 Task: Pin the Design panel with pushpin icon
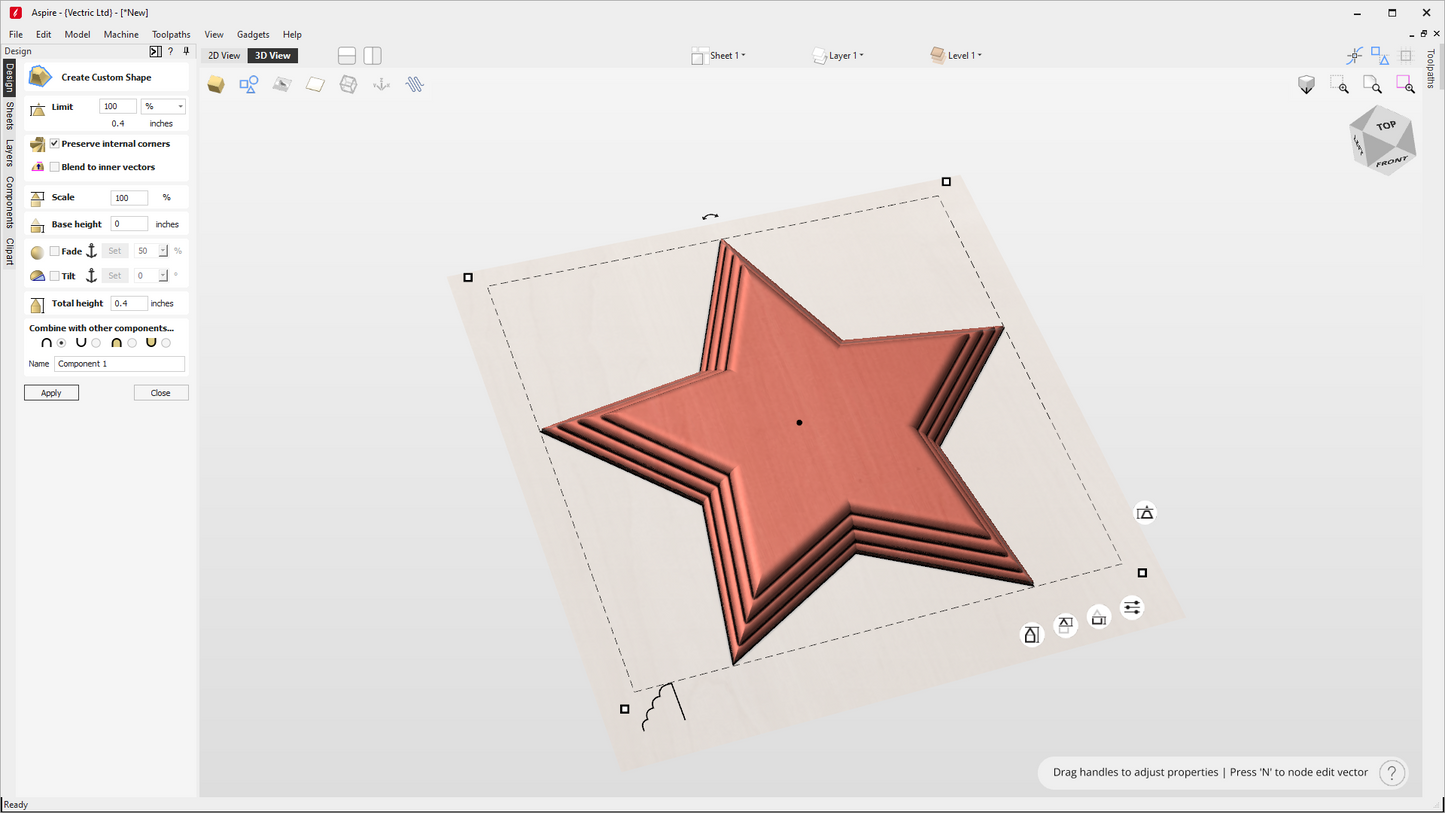[186, 51]
